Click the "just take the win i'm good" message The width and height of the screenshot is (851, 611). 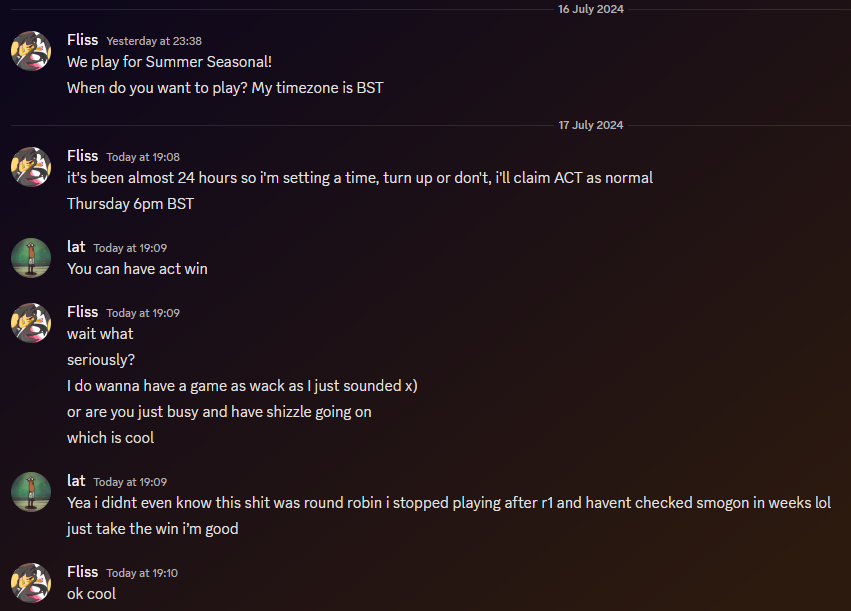(x=152, y=529)
